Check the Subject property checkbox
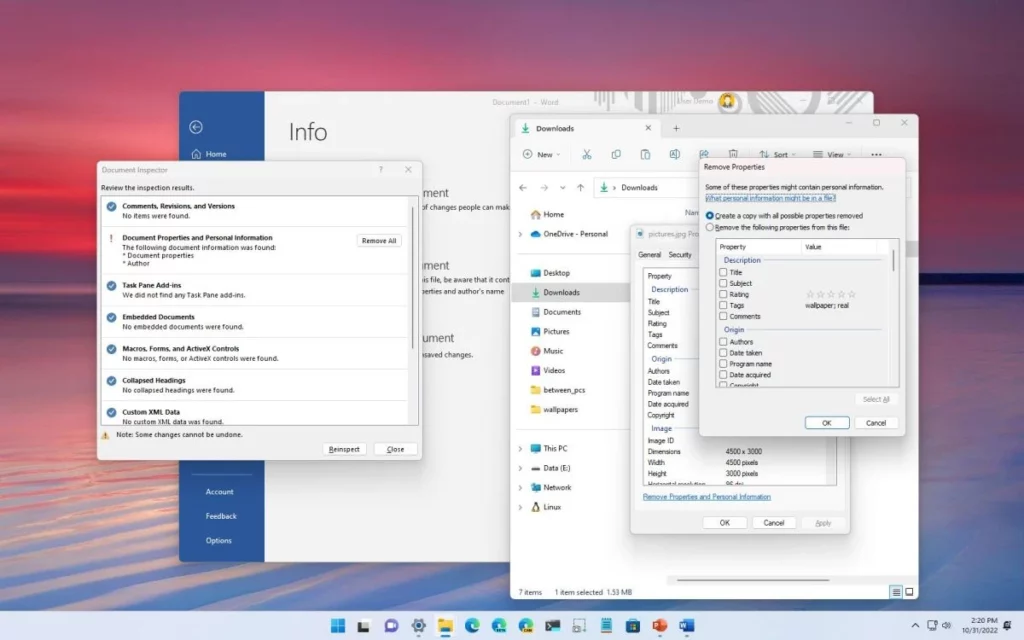This screenshot has height=640, width=1024. point(723,283)
